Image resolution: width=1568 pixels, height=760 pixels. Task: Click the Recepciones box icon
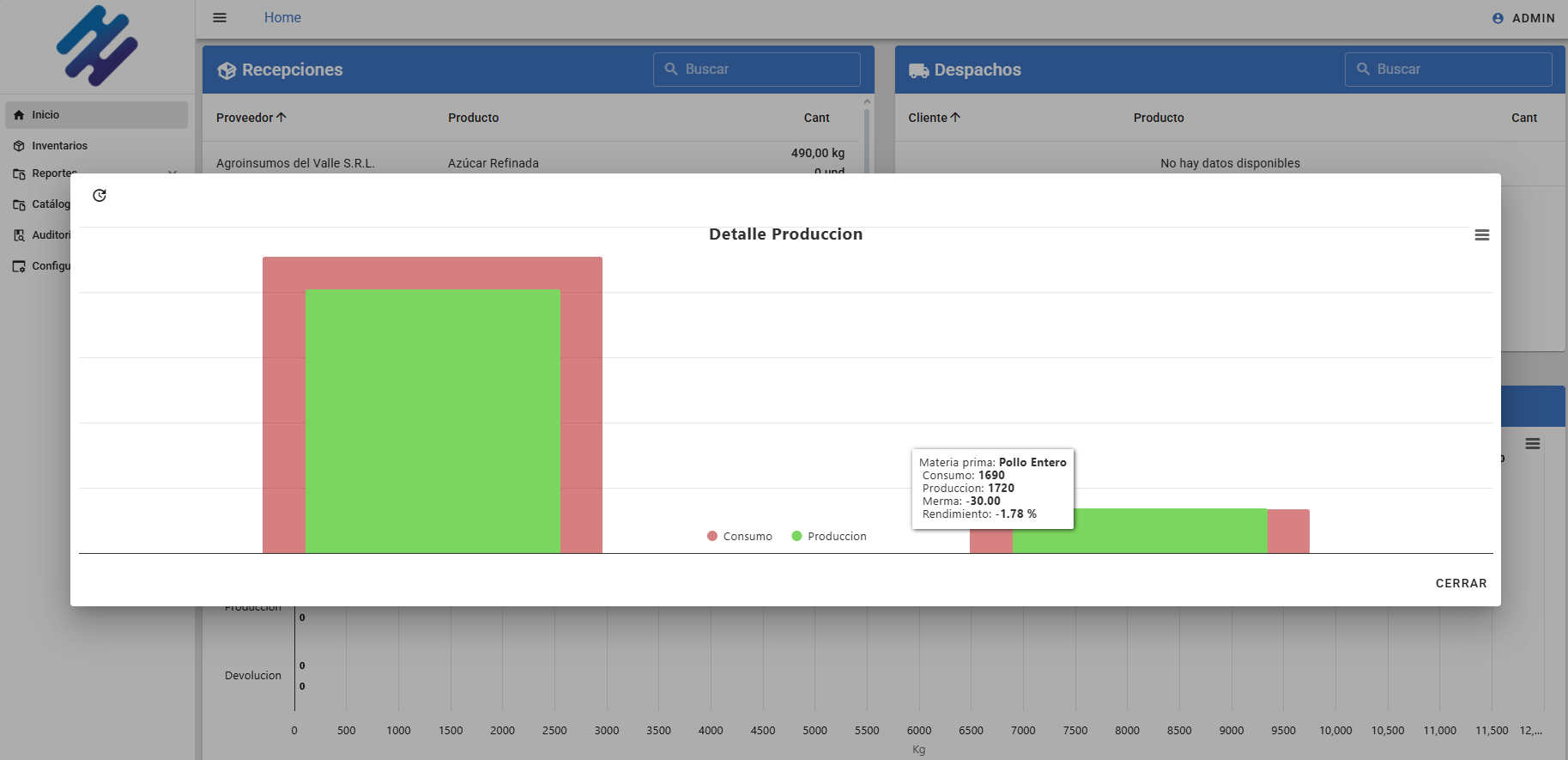click(227, 70)
